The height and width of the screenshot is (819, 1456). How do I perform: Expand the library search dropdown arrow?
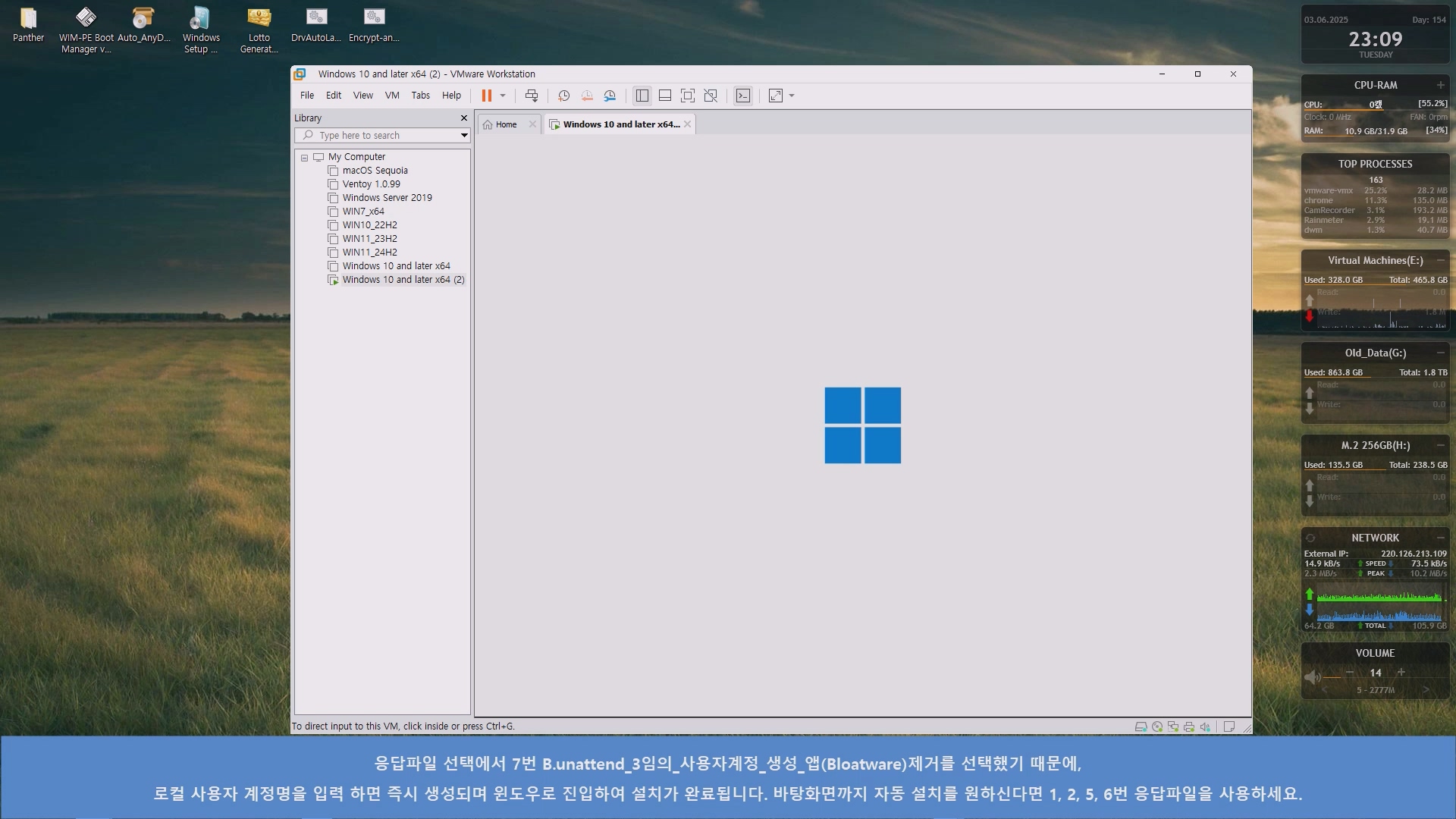click(464, 136)
